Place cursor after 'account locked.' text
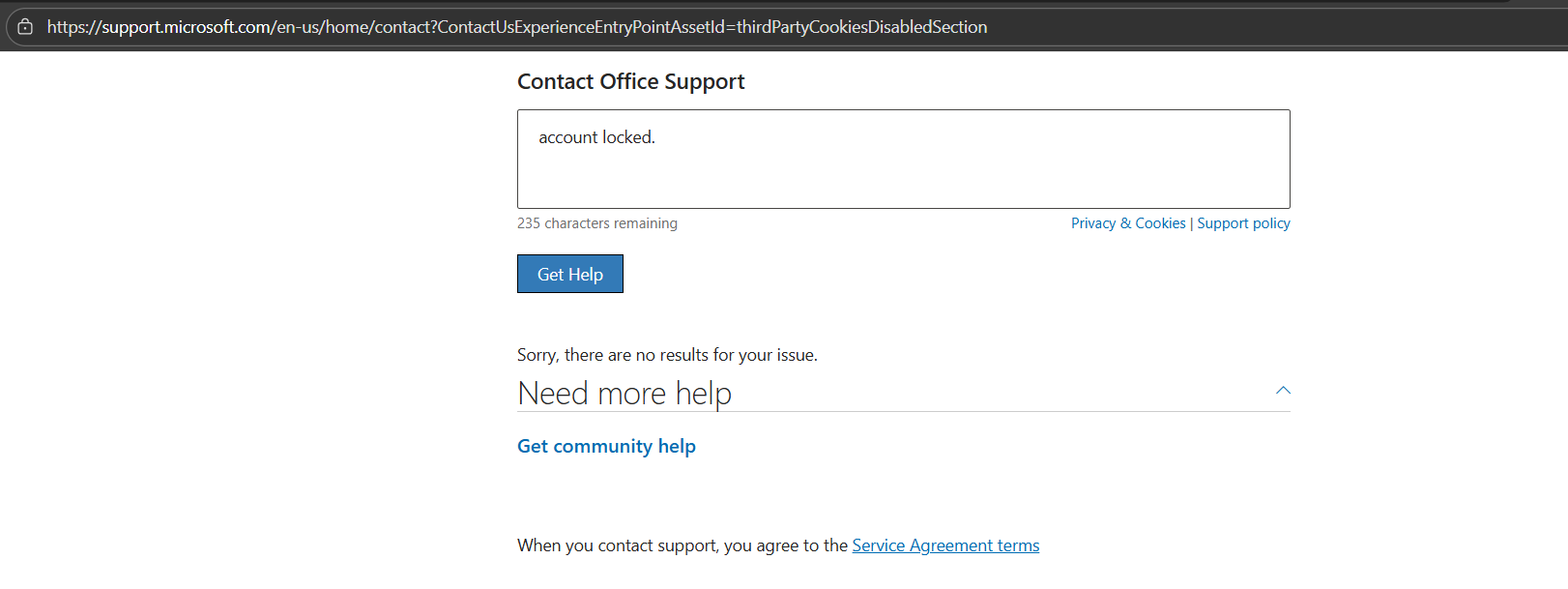Screen dimensions: 1568x589 pos(657,137)
